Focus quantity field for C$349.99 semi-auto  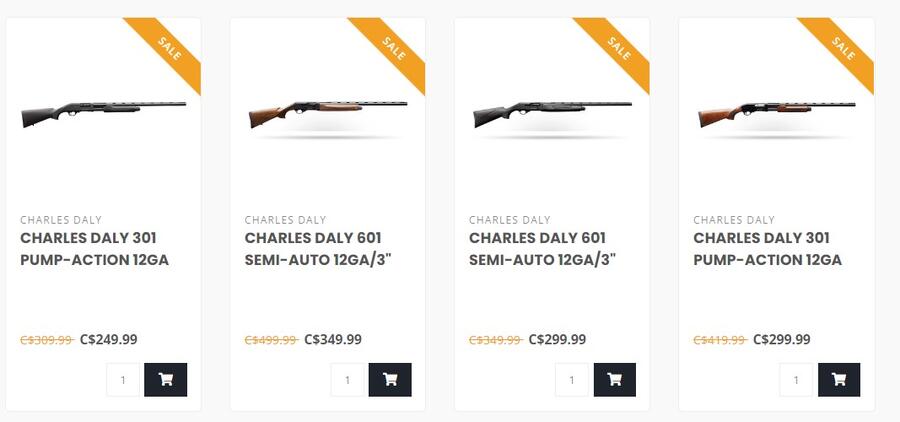click(348, 380)
